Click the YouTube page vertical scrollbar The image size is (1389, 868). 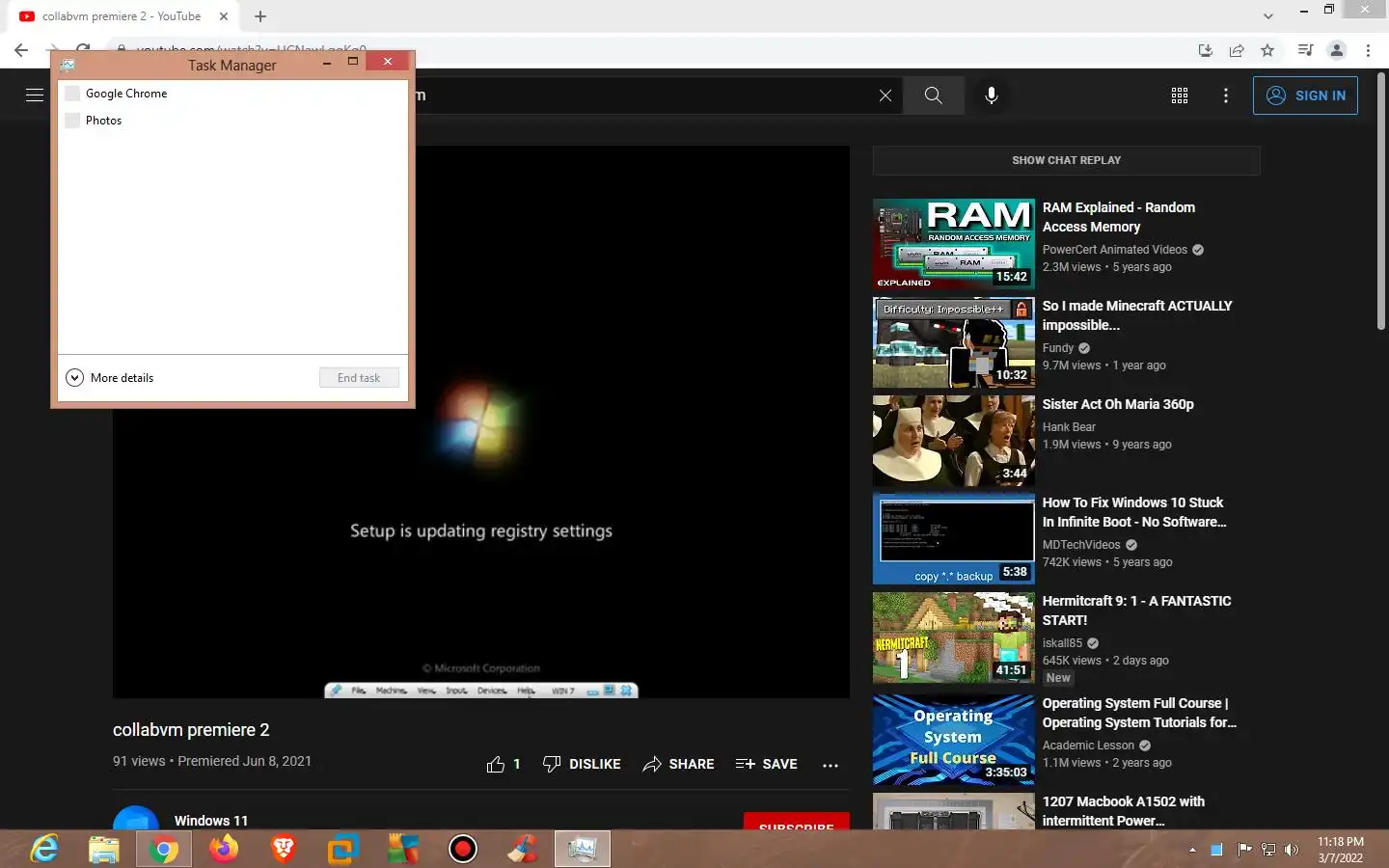click(1381, 203)
